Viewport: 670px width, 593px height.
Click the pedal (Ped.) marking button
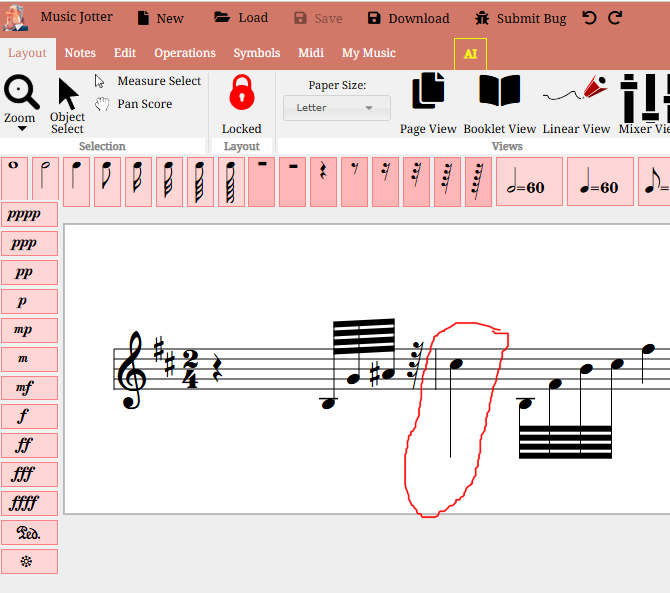pyautogui.click(x=29, y=532)
